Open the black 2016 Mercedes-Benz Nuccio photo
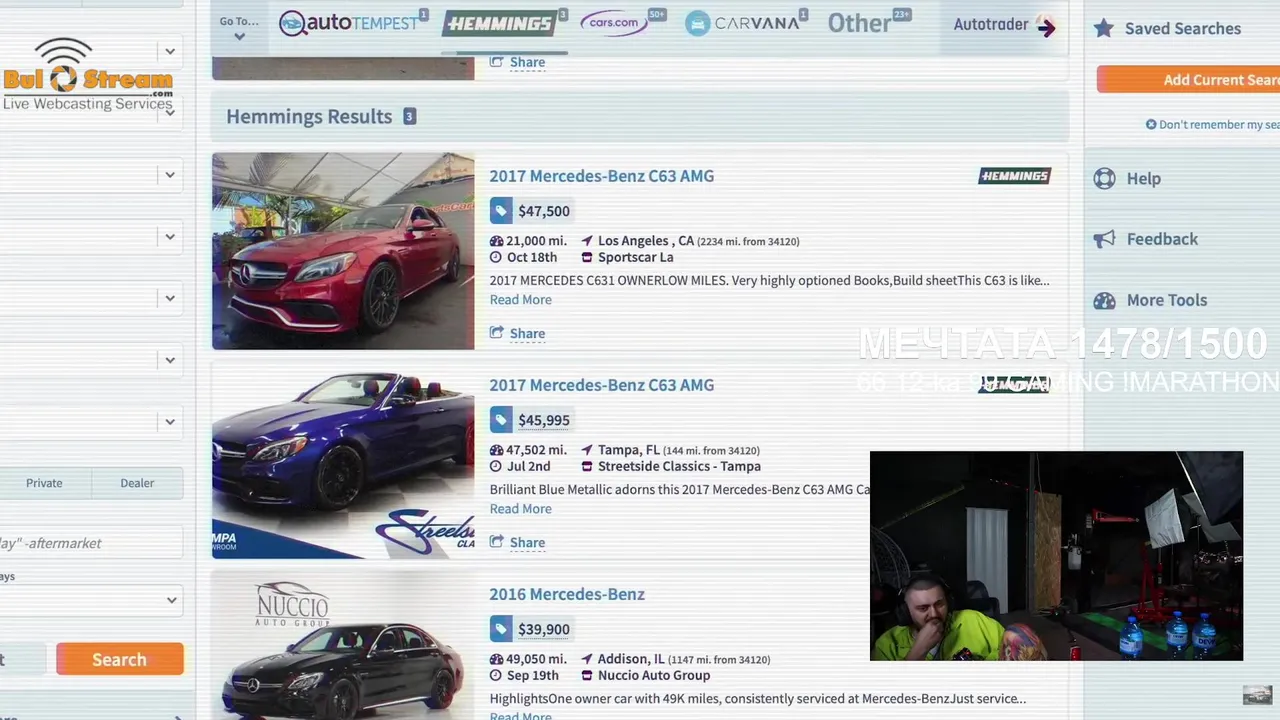1280x720 pixels. tap(343, 646)
